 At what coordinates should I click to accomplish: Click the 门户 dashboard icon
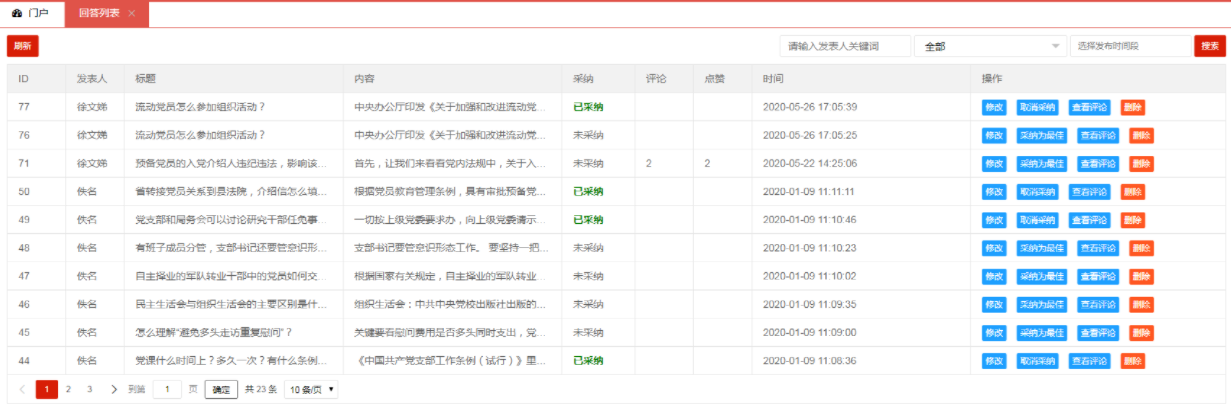17,13
